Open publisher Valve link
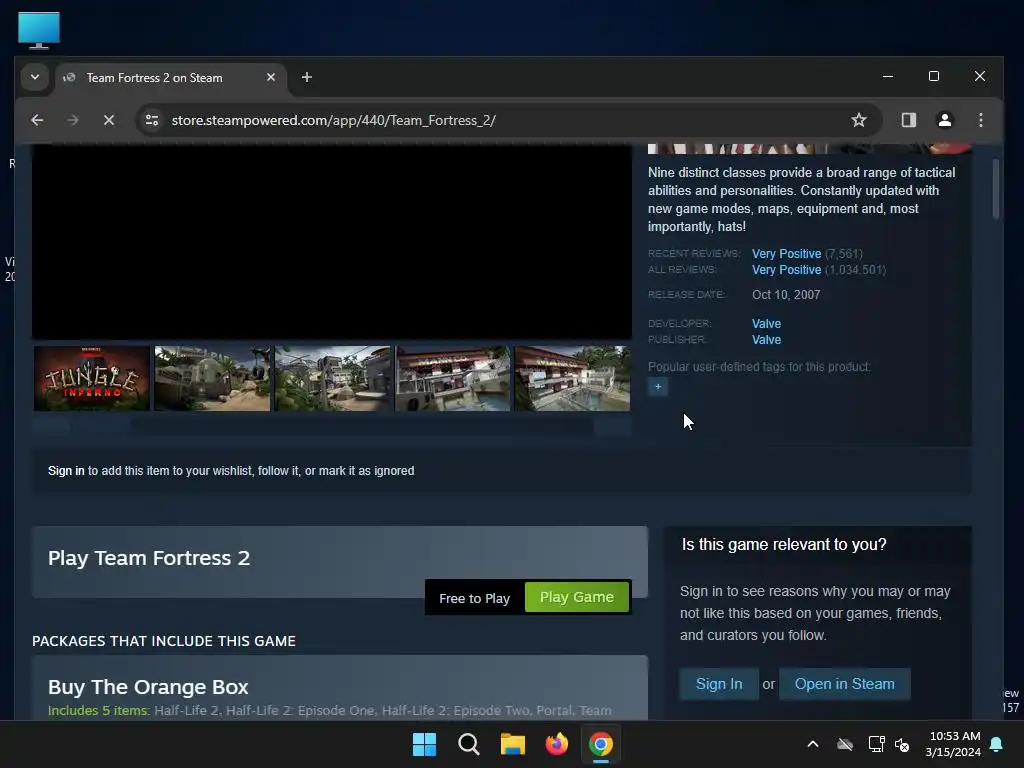Screen dimensions: 1024x768 [x=766, y=340]
